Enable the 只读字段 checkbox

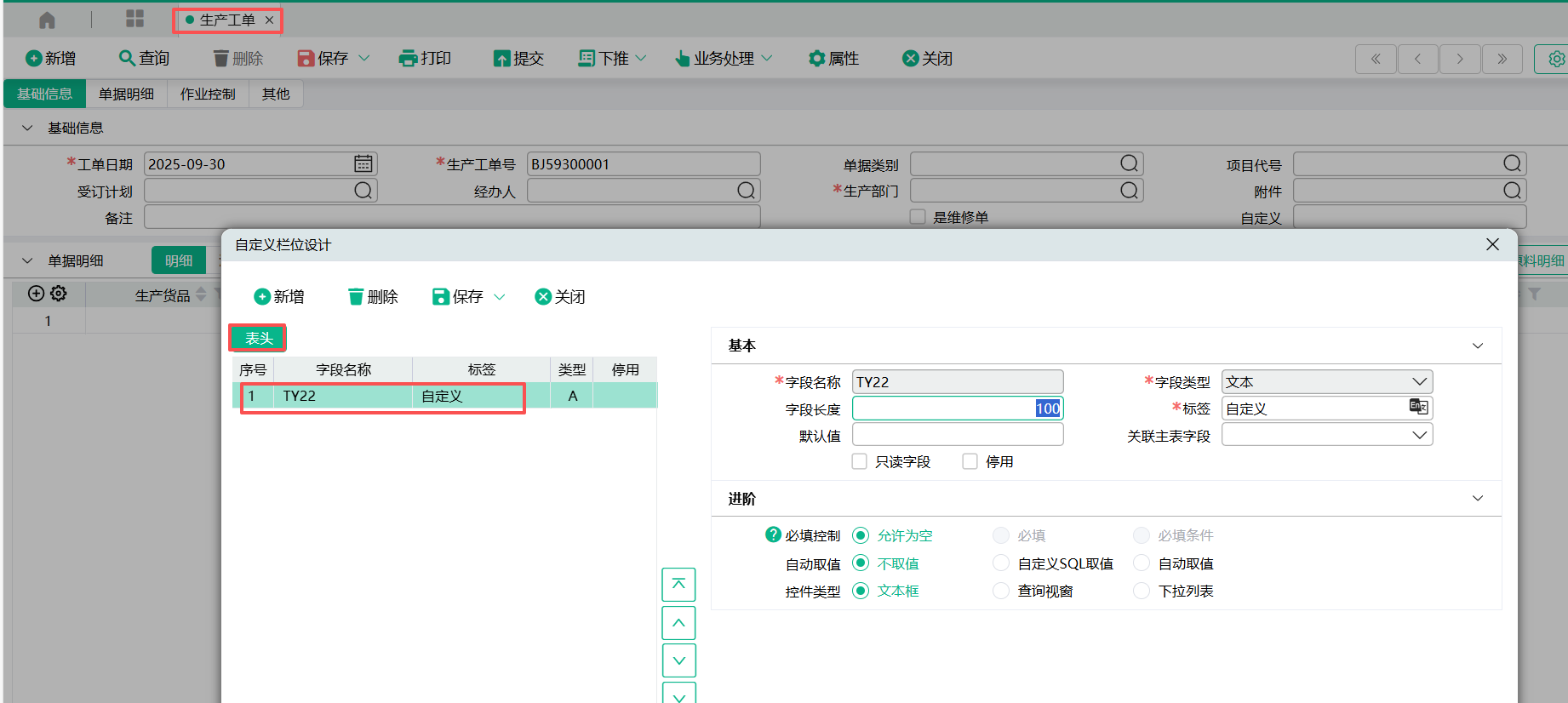[860, 461]
